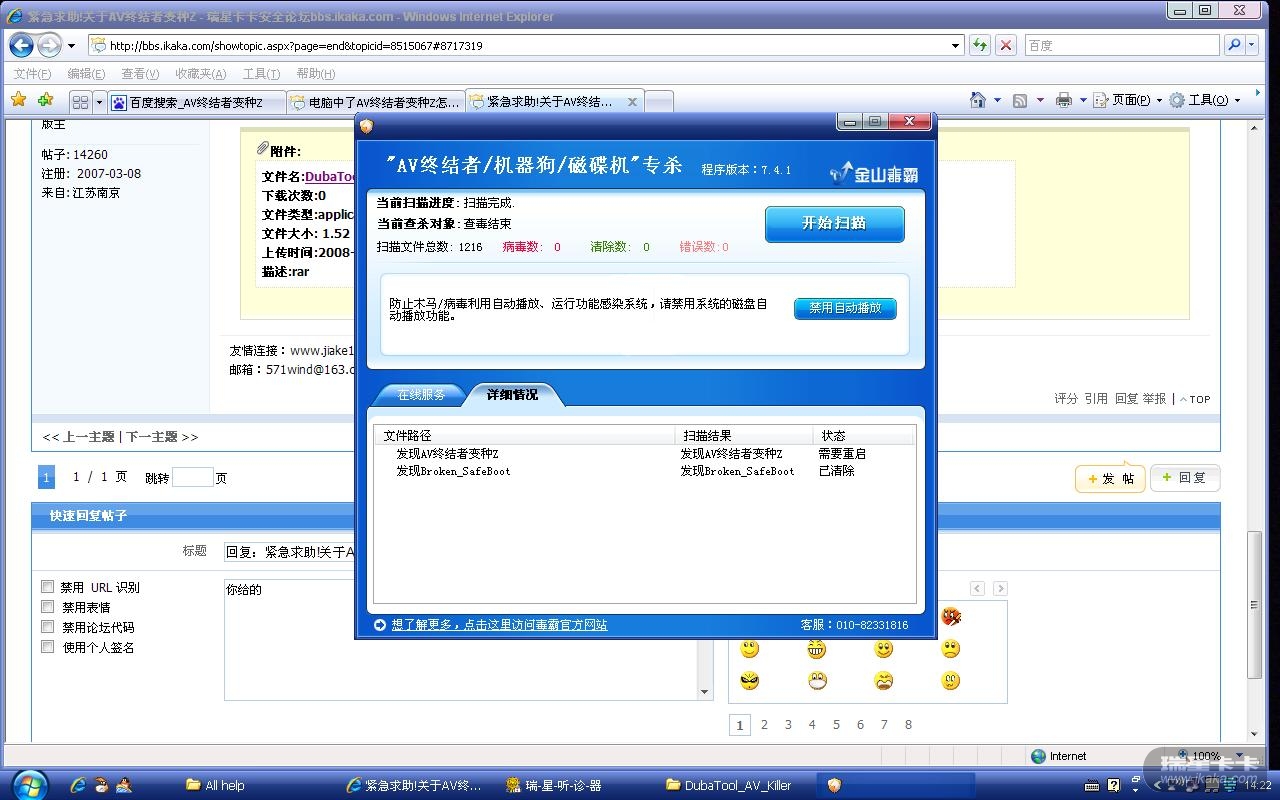Open the 工具(O) command bar dropdown
This screenshot has height=800, width=1280.
coord(1205,100)
